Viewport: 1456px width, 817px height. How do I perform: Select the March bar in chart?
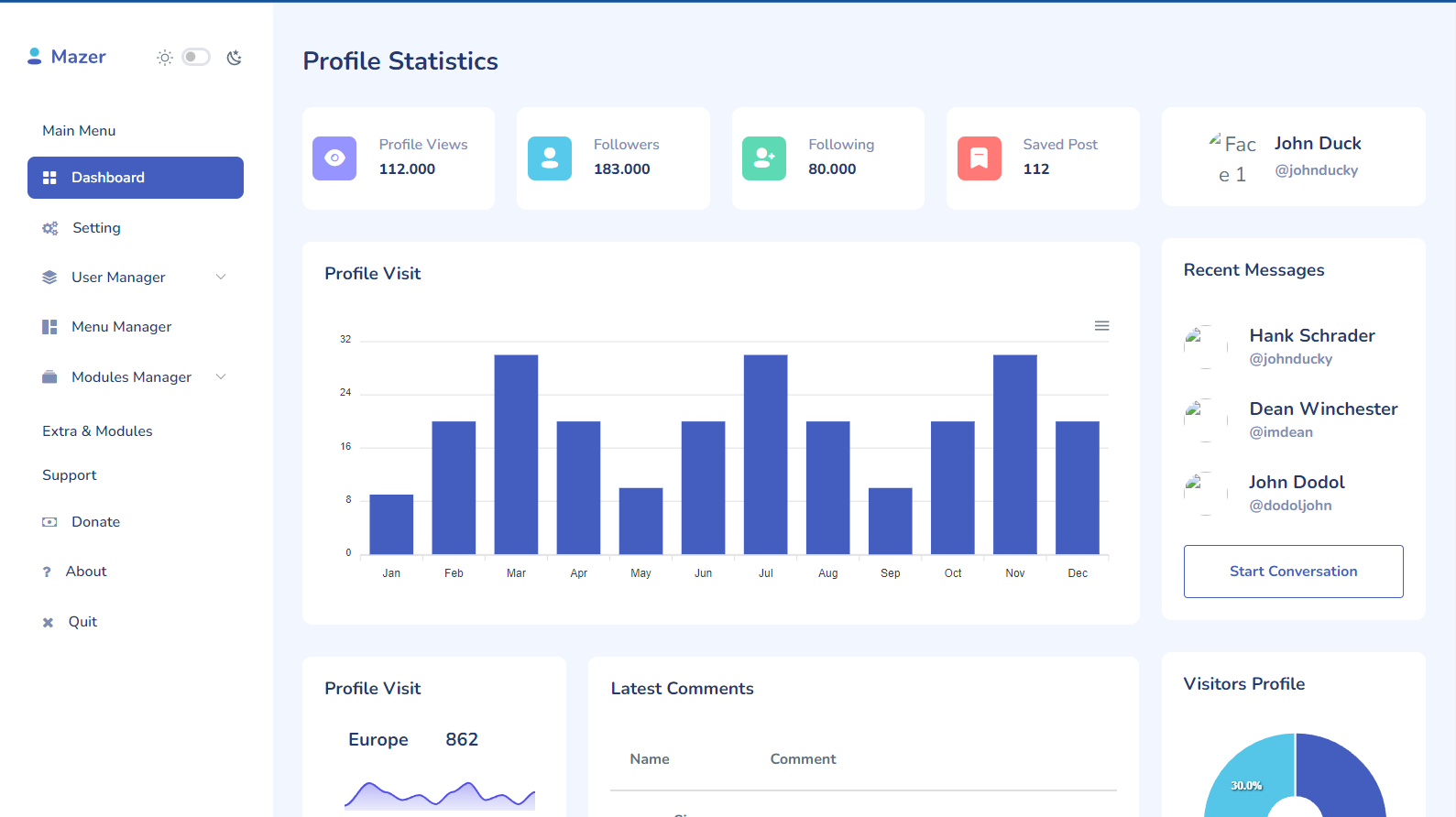516,453
